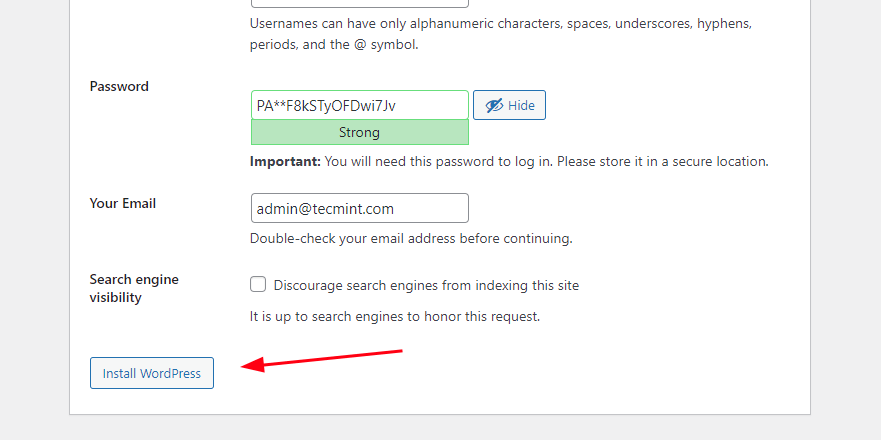Click the partially visible Username field edge
The height and width of the screenshot is (440, 881).
[359, 3]
